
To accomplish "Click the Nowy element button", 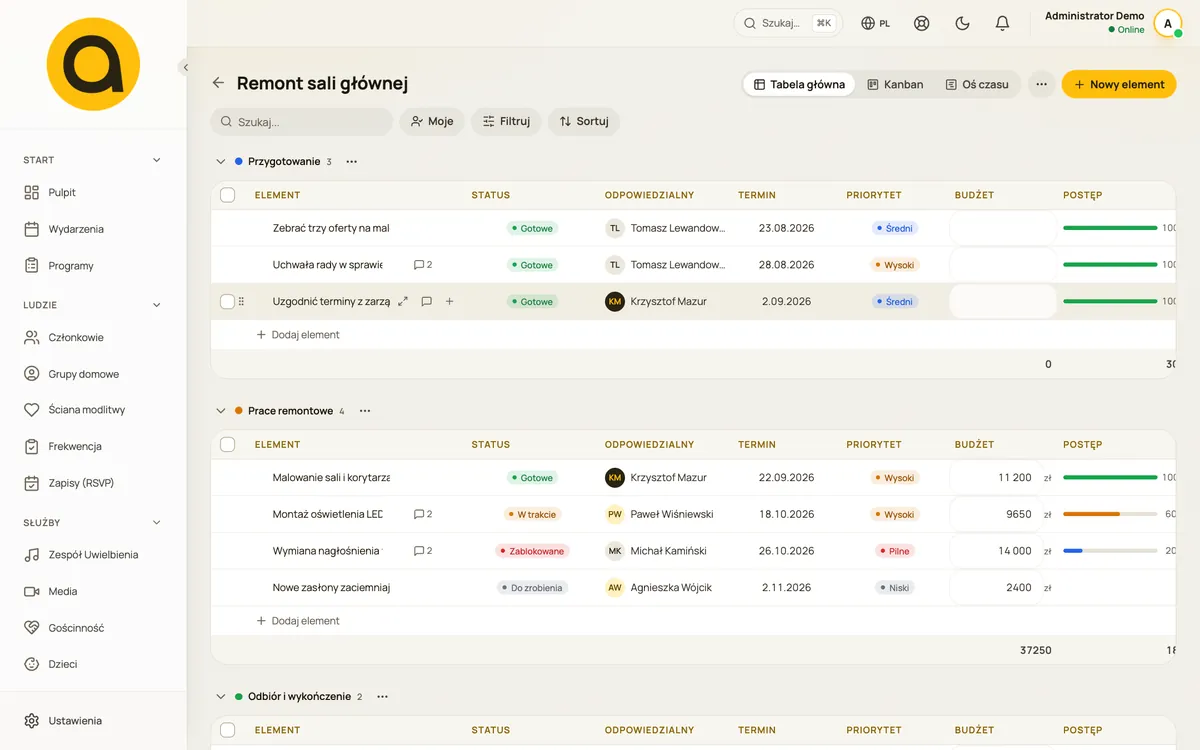I will coord(1119,84).
